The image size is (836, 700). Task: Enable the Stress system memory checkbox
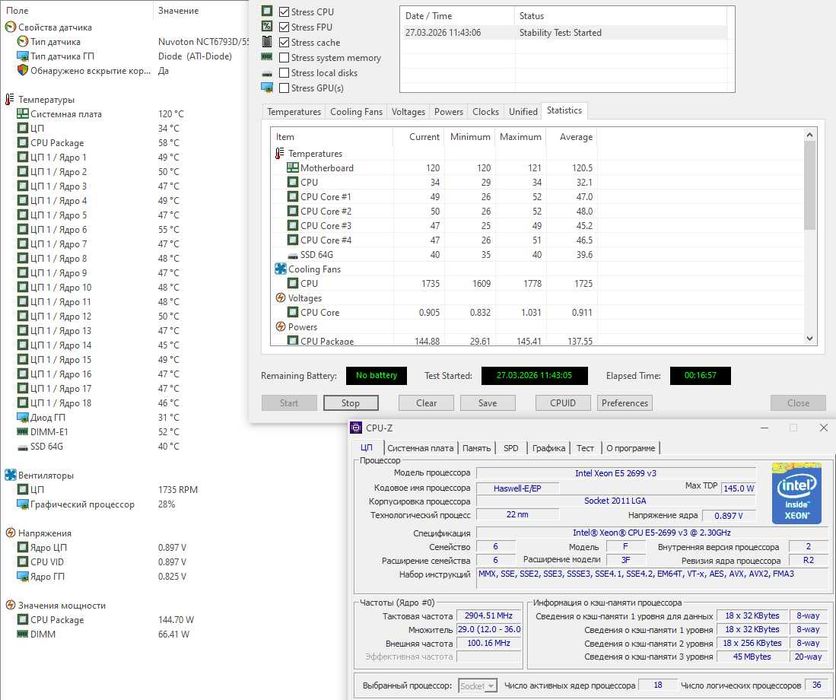[x=284, y=57]
